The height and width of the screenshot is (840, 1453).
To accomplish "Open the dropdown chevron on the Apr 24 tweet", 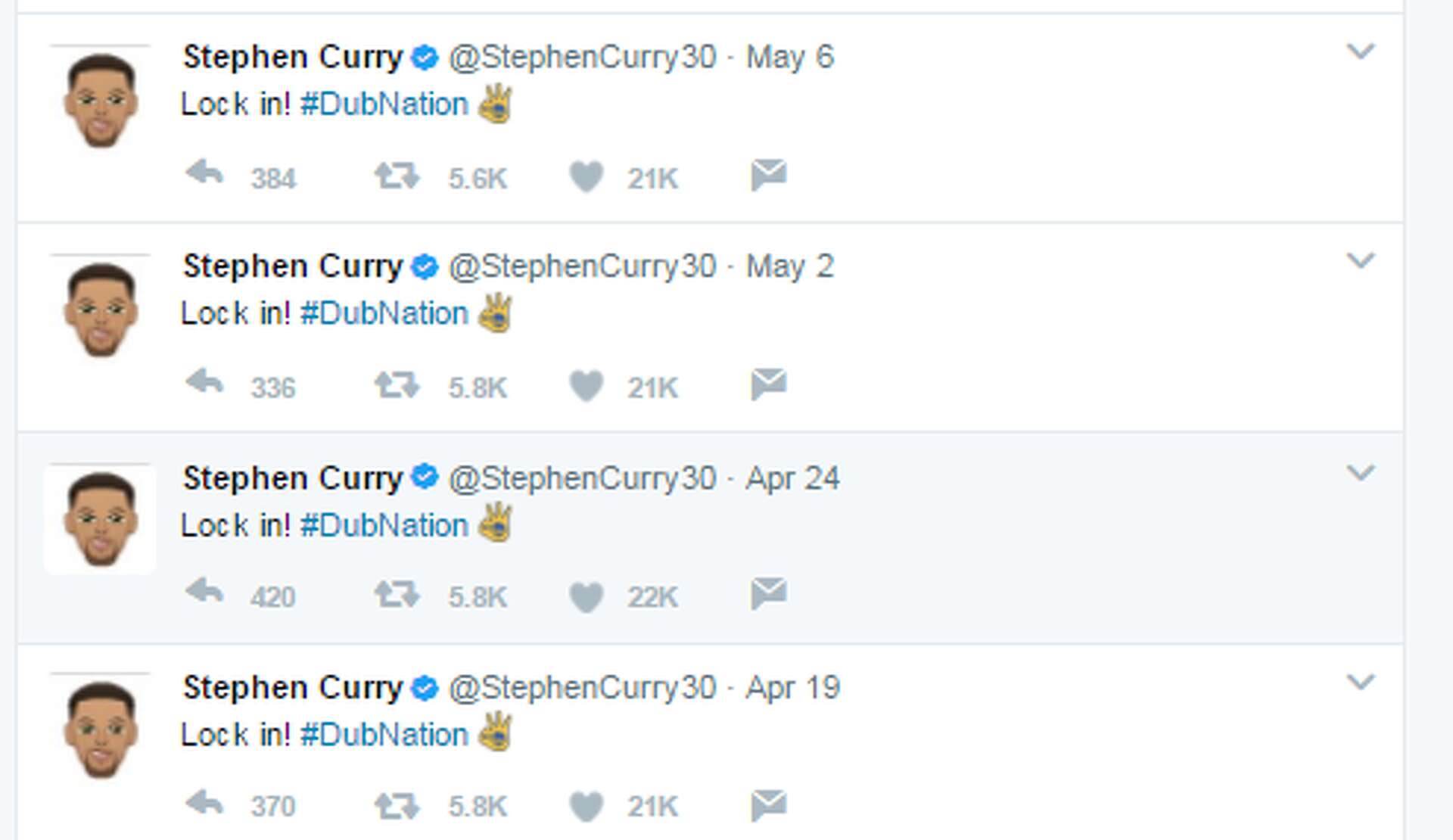I will [1360, 473].
